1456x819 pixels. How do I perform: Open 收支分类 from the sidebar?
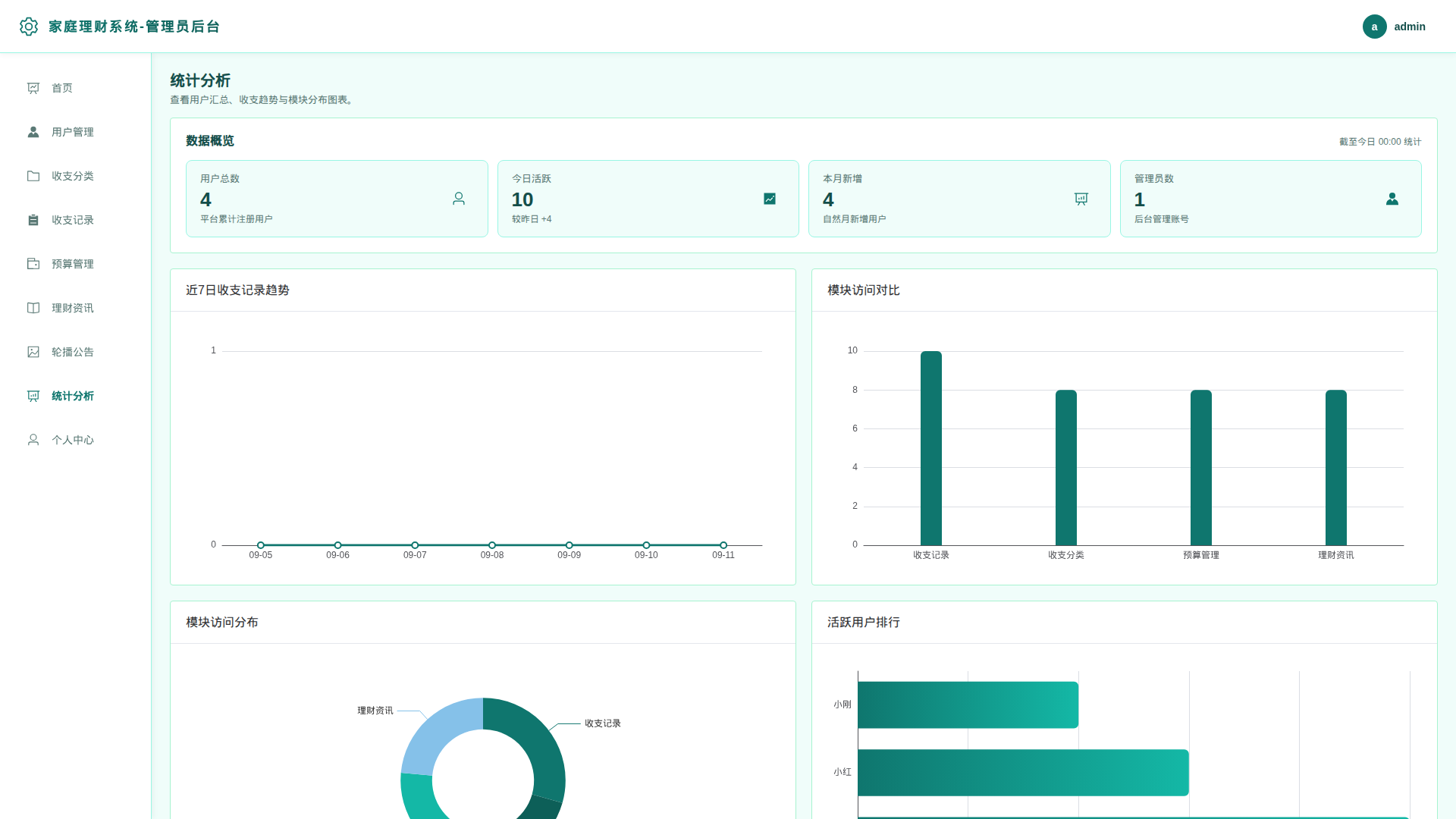76,176
